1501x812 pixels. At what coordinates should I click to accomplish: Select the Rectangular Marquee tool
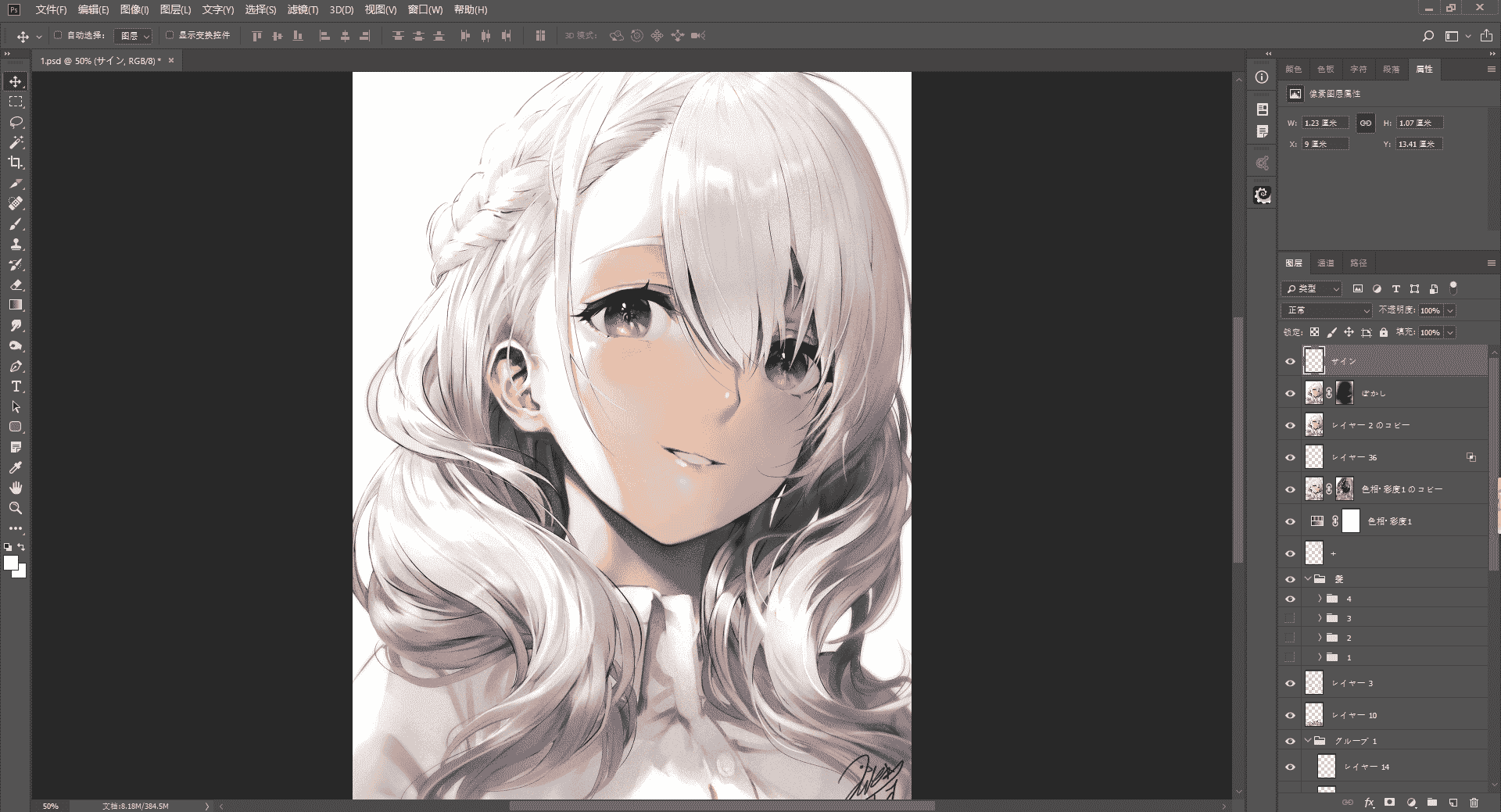point(16,102)
